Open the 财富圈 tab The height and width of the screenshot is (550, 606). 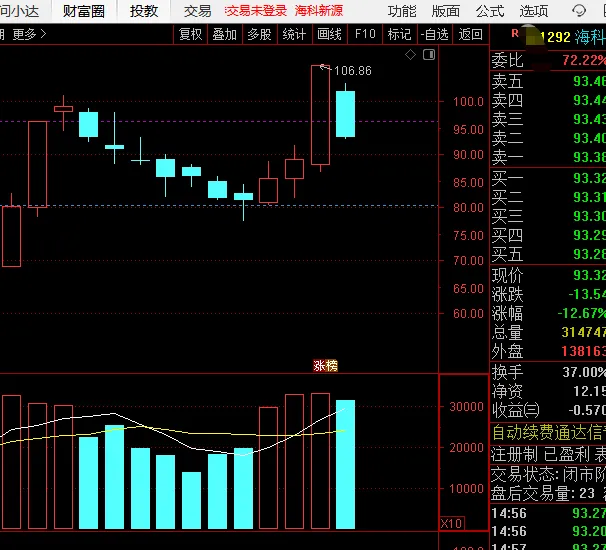(84, 11)
